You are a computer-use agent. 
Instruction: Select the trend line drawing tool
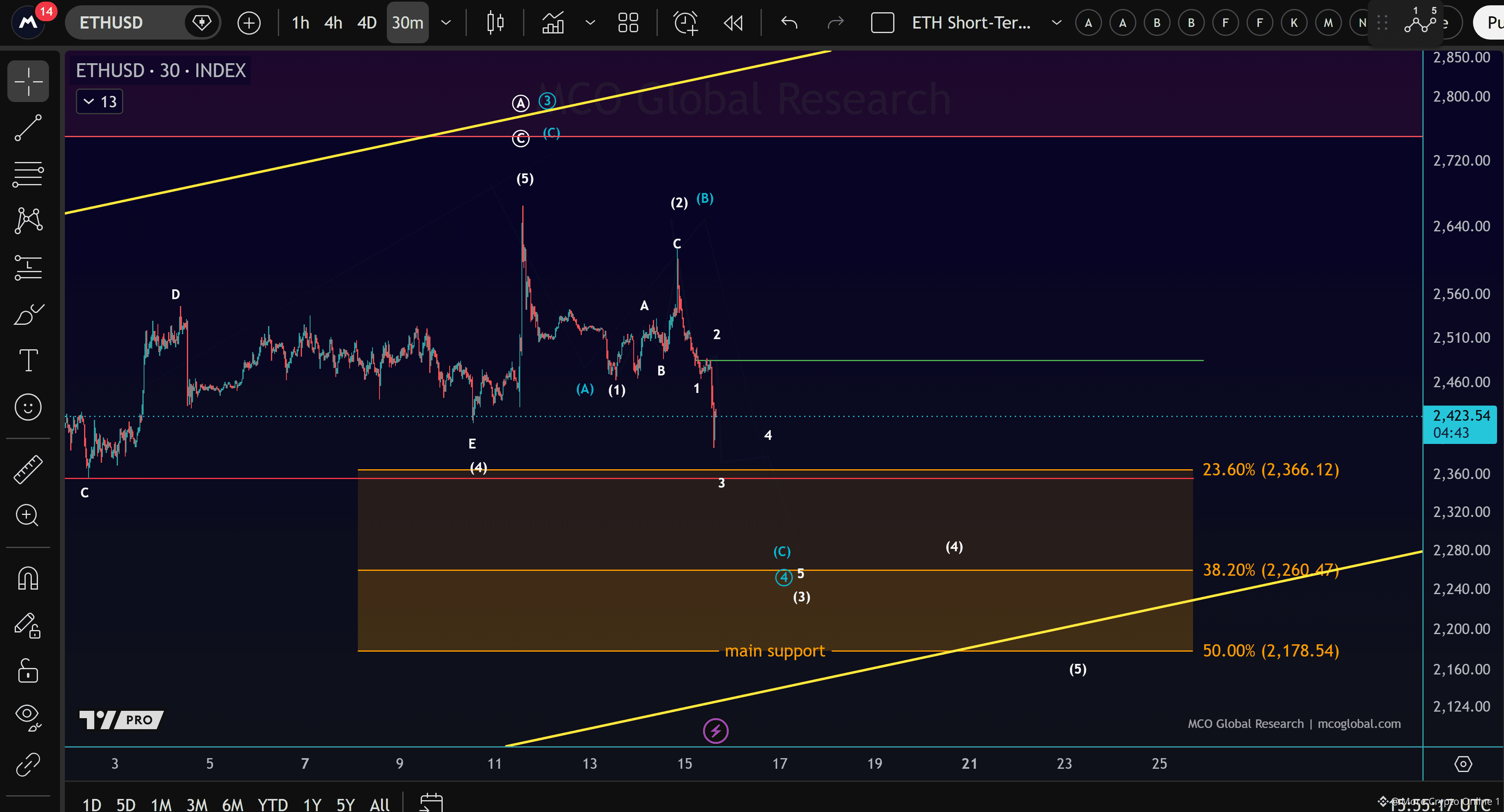[x=28, y=127]
